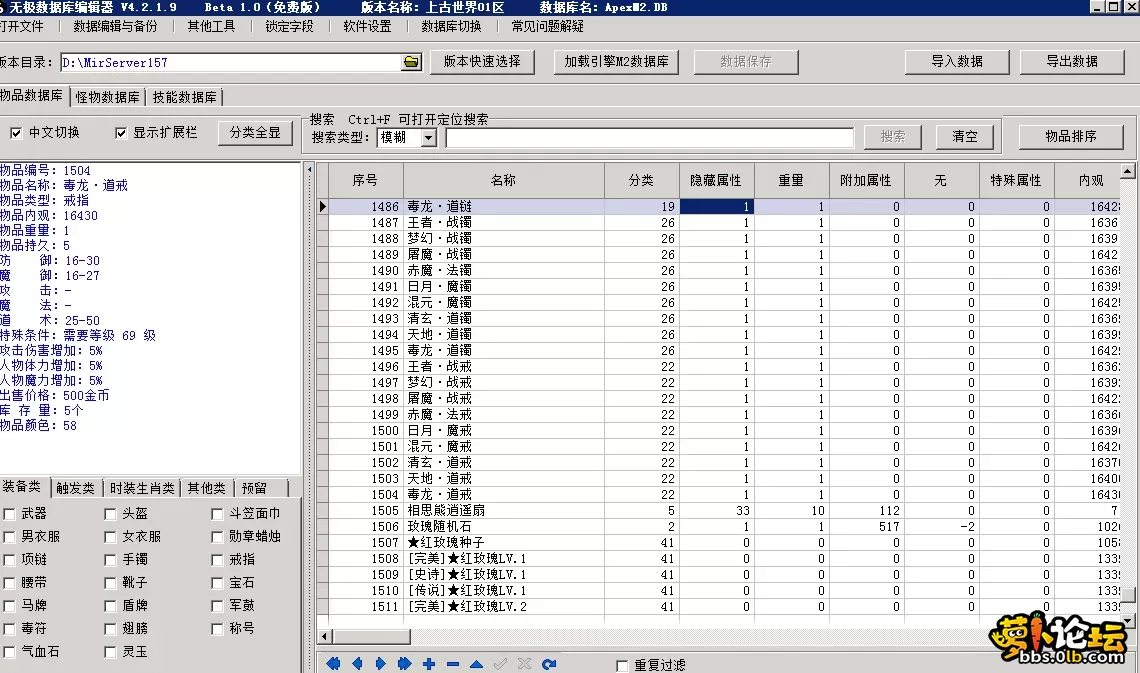Viewport: 1140px width, 673px height.
Task: Toggle 显示扩展栏 checkbox
Action: (x=121, y=133)
